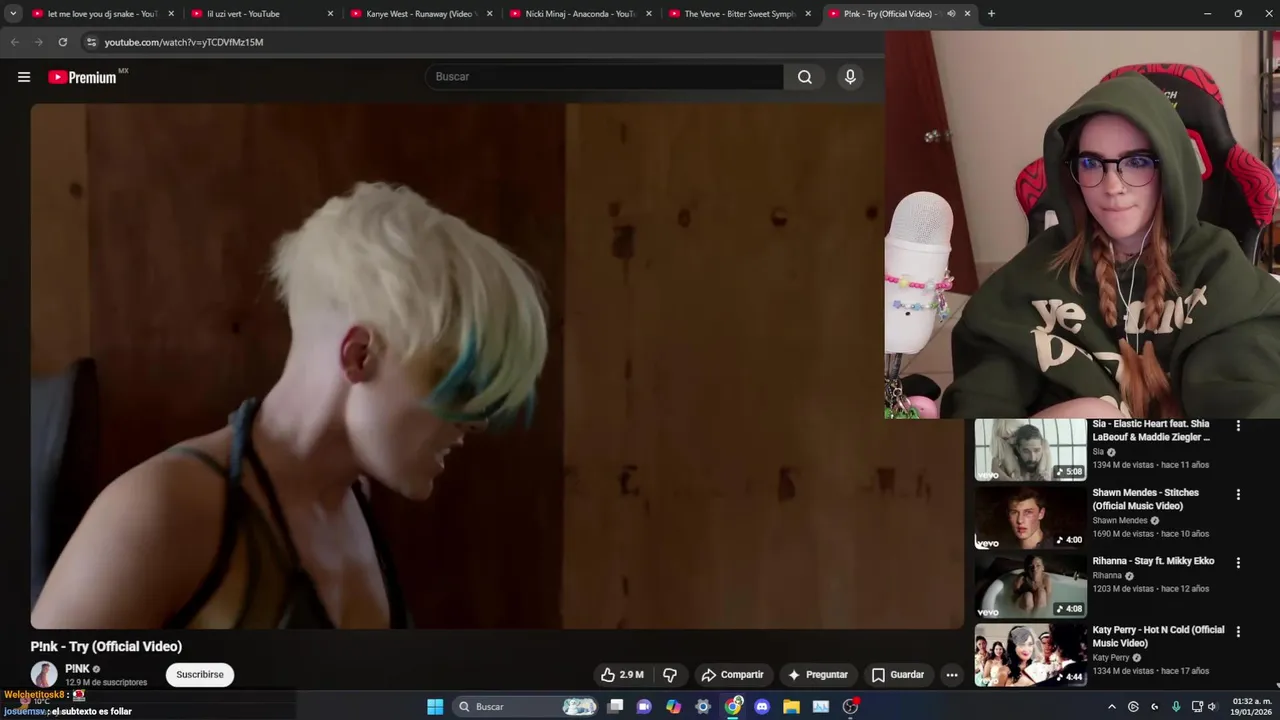Image resolution: width=1280 pixels, height=720 pixels.
Task: Open Shawn Mendes Stitches video thumbnail
Action: click(1030, 518)
